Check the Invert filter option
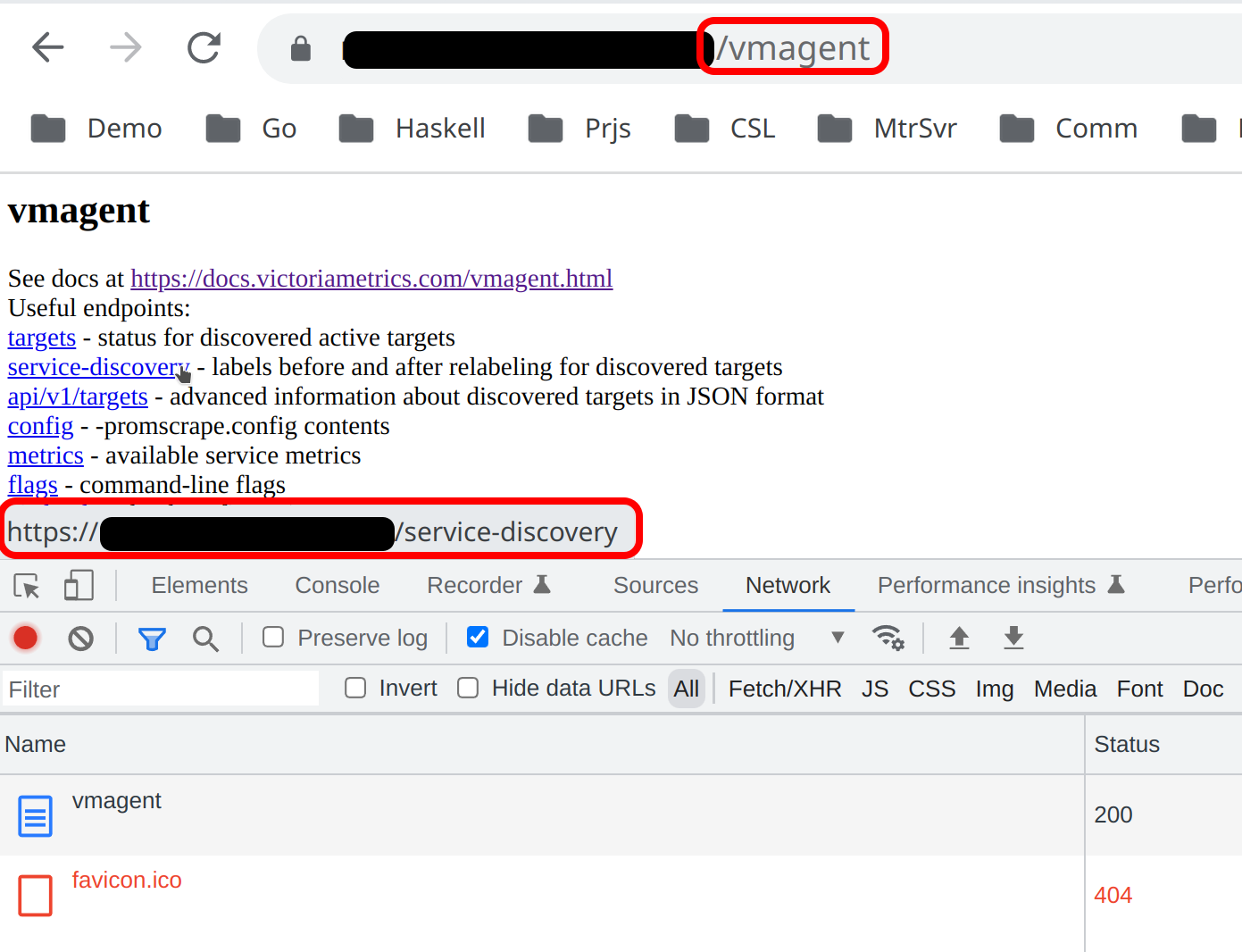The width and height of the screenshot is (1242, 952). pos(355,688)
